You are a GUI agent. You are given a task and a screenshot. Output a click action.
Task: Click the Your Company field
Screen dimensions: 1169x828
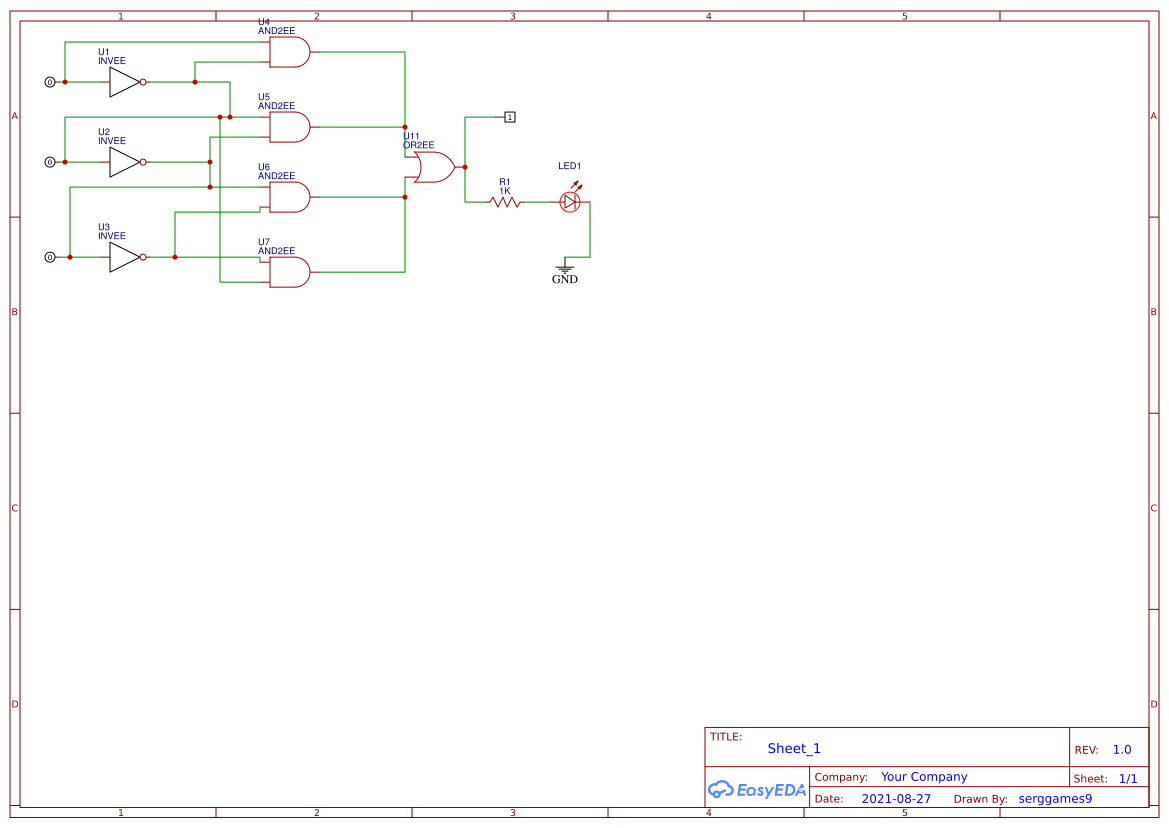pyautogui.click(x=924, y=777)
